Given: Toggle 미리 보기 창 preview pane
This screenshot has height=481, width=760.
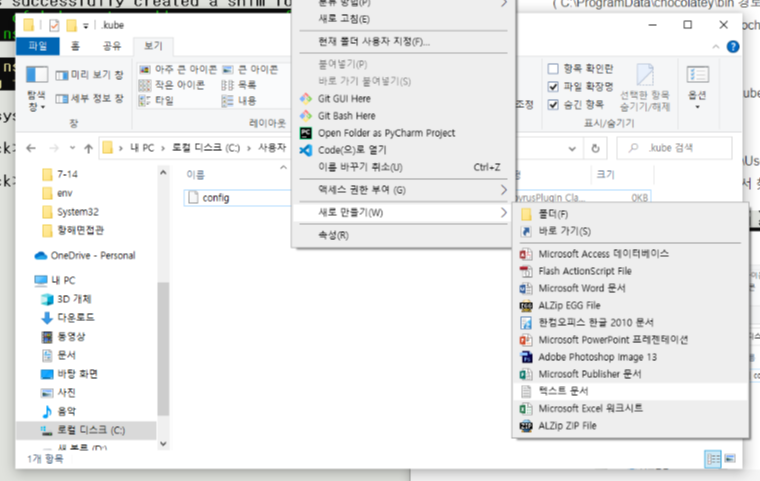Looking at the screenshot, I should click(89, 75).
